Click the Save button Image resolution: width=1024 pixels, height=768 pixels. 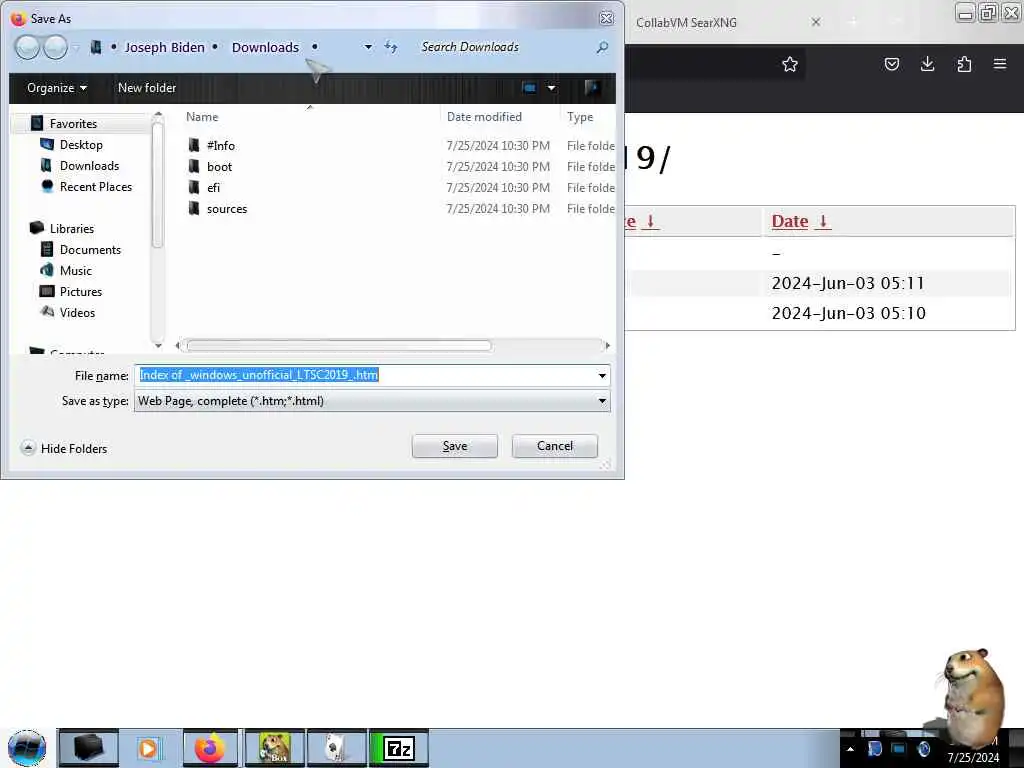[x=455, y=446]
